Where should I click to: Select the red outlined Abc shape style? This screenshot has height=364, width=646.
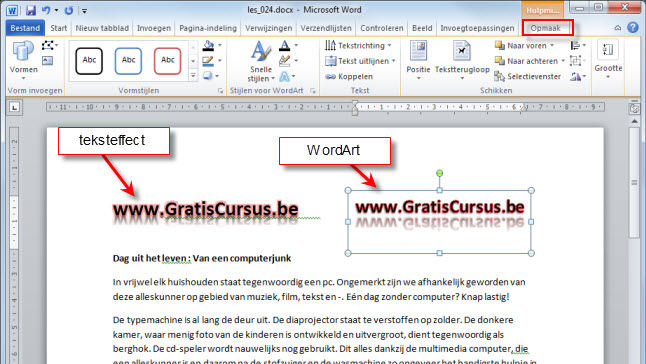click(167, 61)
